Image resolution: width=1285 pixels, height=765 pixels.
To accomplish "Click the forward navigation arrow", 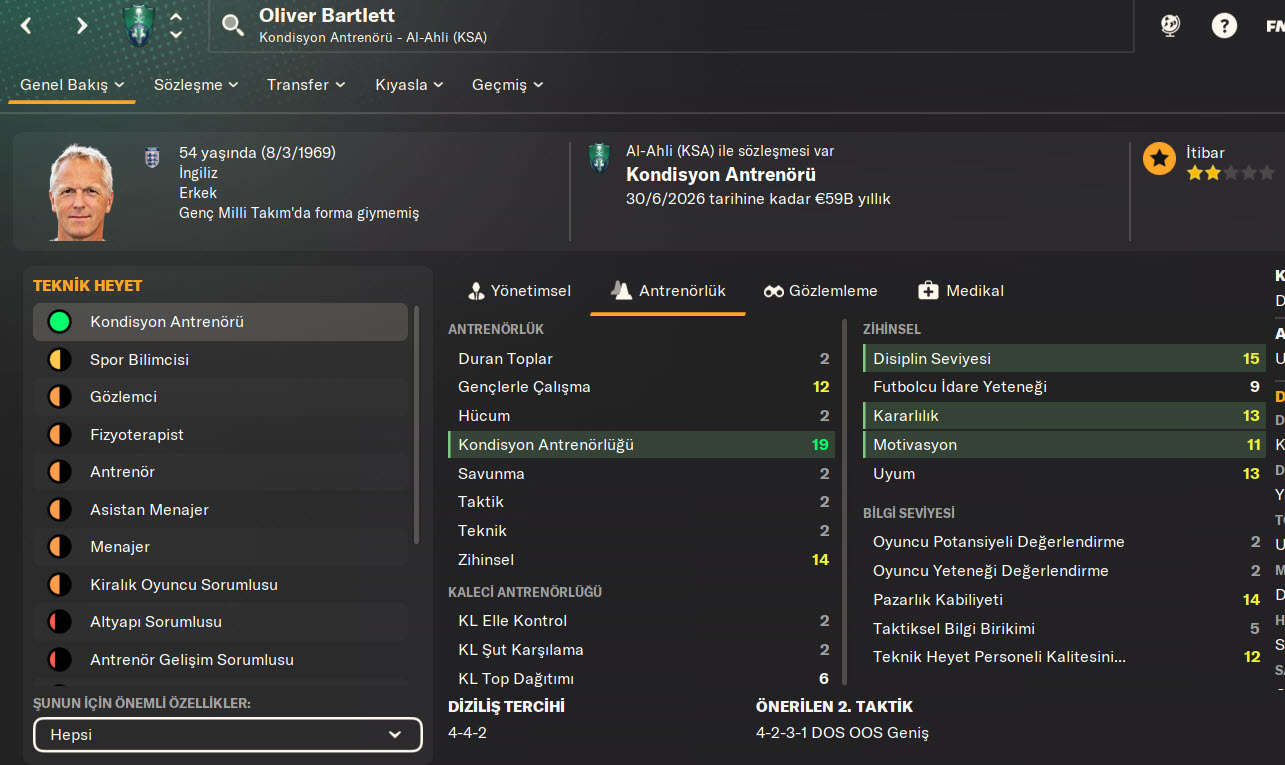I will 82,26.
